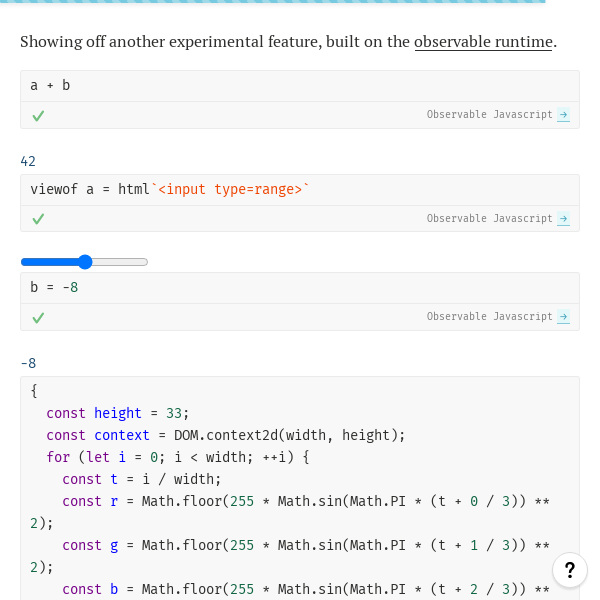This screenshot has width=600, height=600.
Task: Click arrow icon beside first Observable Javascript label
Action: [x=564, y=115]
